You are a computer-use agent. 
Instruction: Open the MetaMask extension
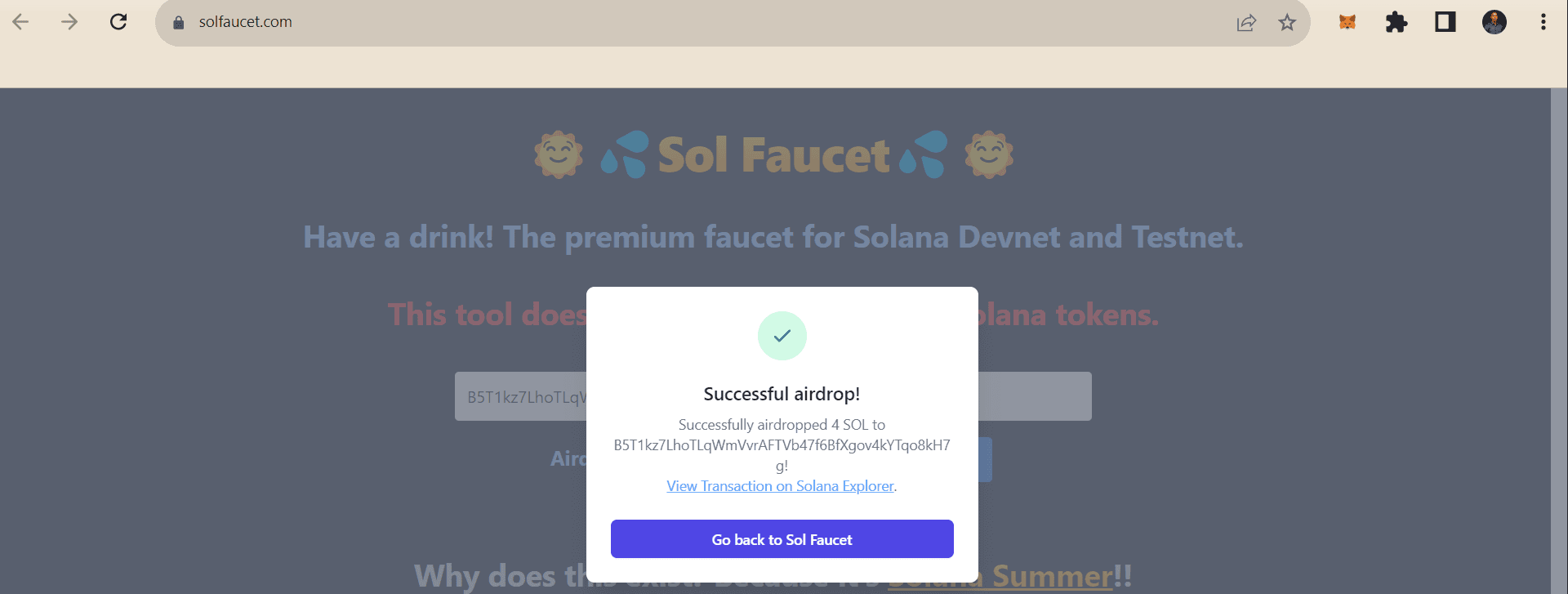(x=1347, y=22)
